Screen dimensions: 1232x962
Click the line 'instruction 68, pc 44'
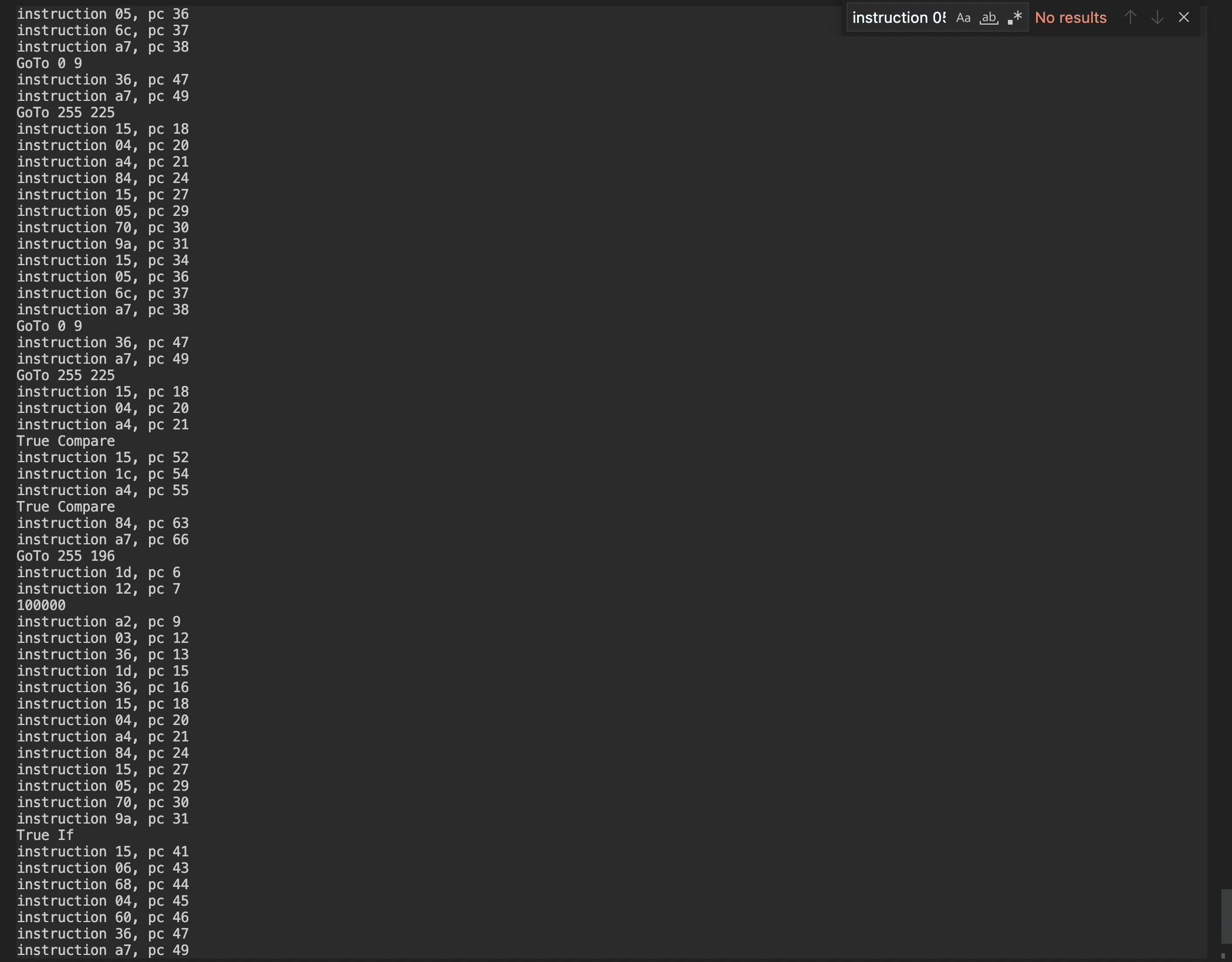coord(103,885)
